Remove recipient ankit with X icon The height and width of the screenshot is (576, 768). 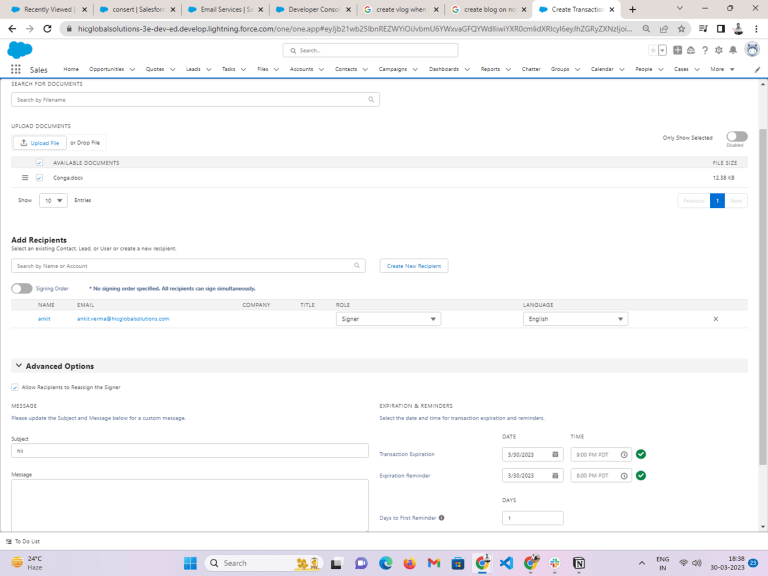716,319
